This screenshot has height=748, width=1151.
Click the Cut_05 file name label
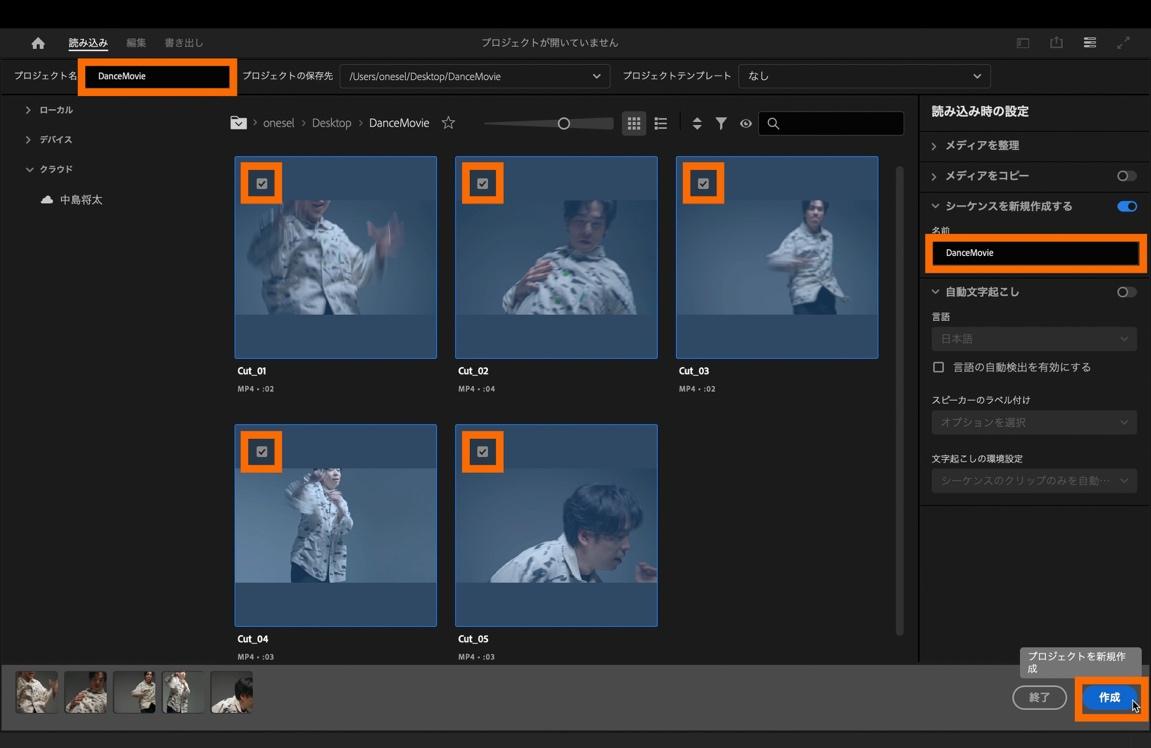click(473, 639)
